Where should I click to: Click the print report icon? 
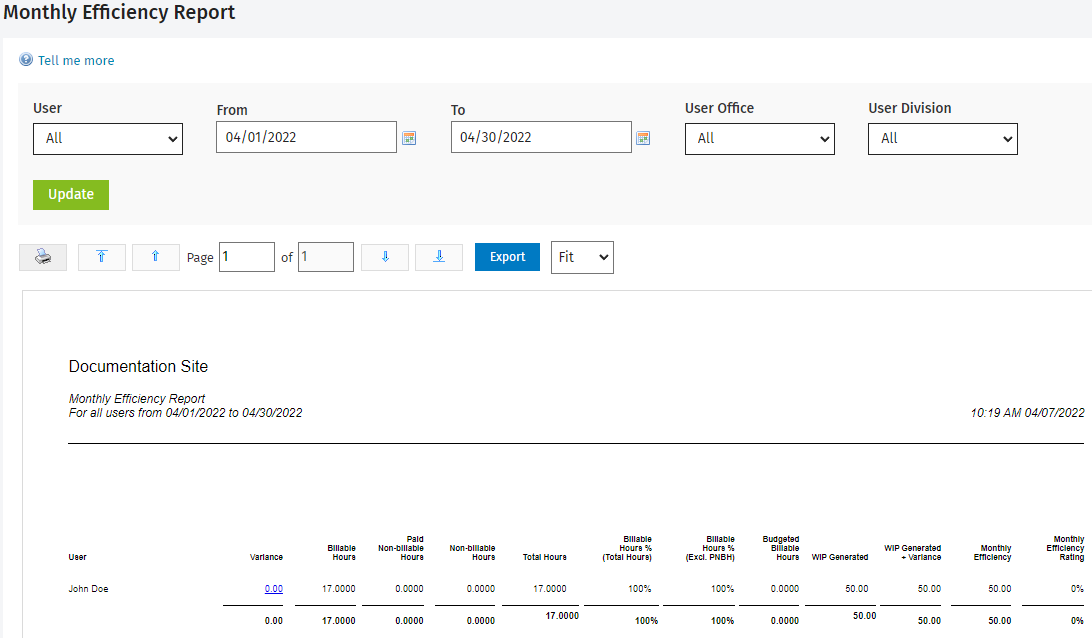[42, 257]
